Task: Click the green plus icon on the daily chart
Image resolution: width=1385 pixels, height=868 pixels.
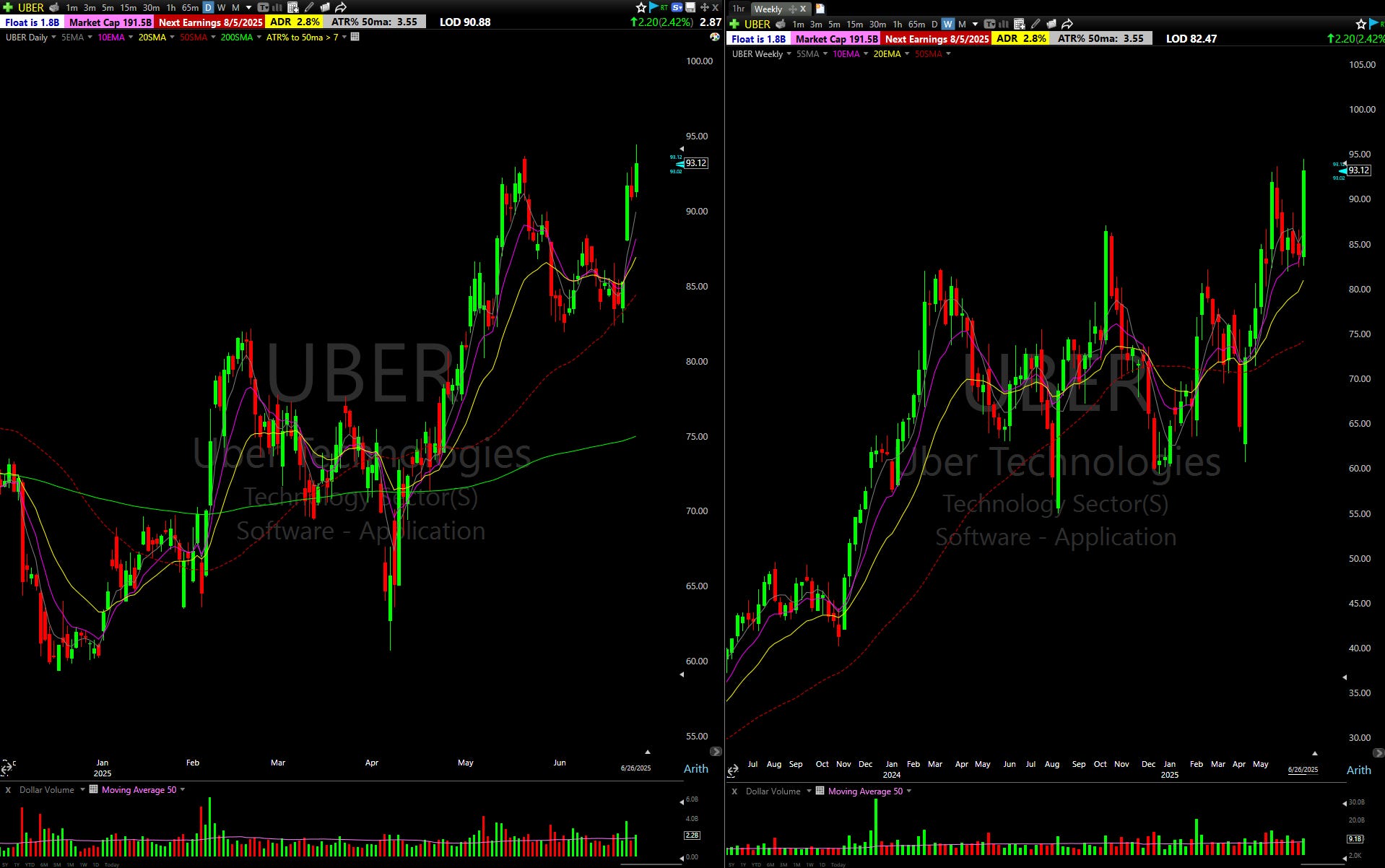Action: (7, 7)
